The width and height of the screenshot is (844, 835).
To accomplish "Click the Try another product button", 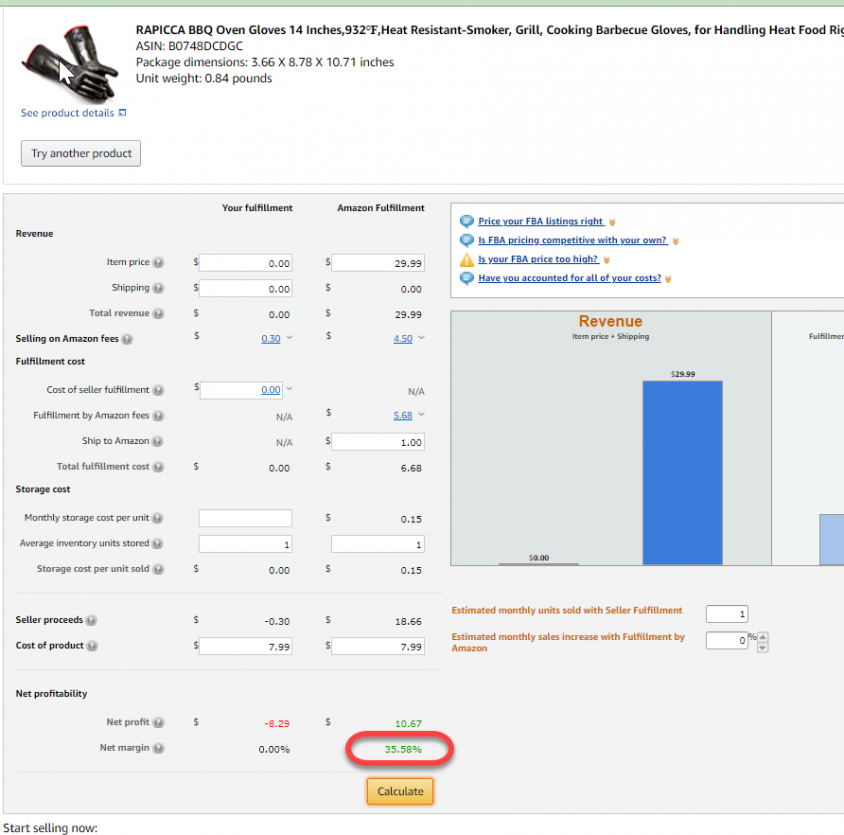I will (81, 153).
